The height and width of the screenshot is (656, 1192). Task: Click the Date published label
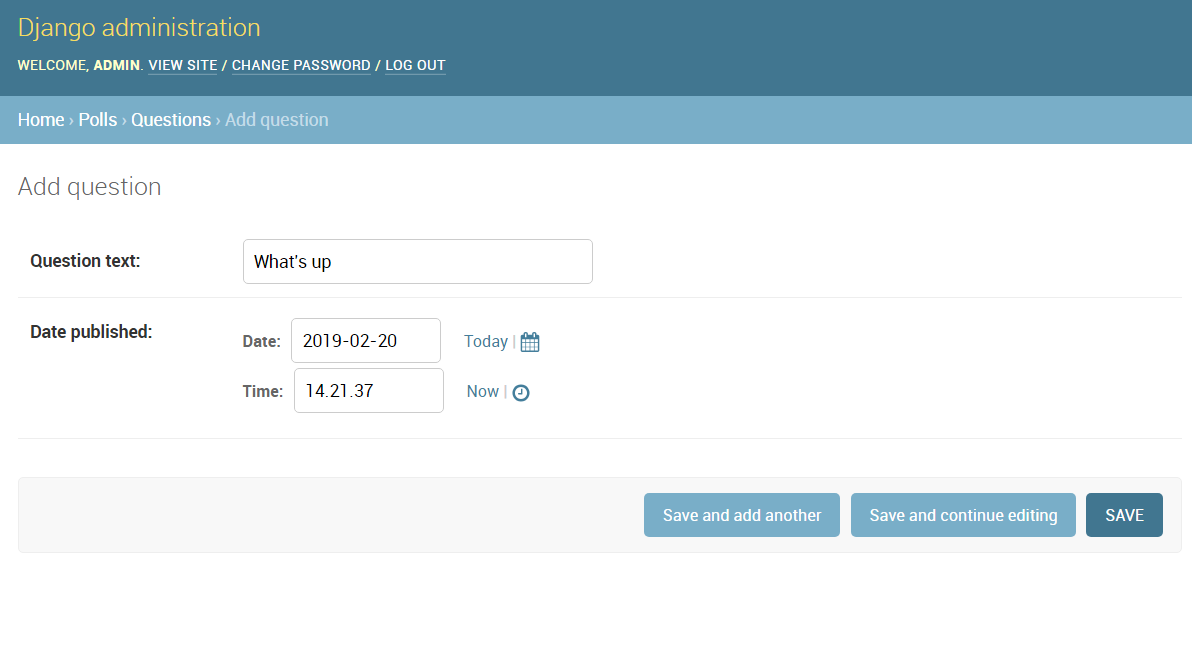(91, 331)
